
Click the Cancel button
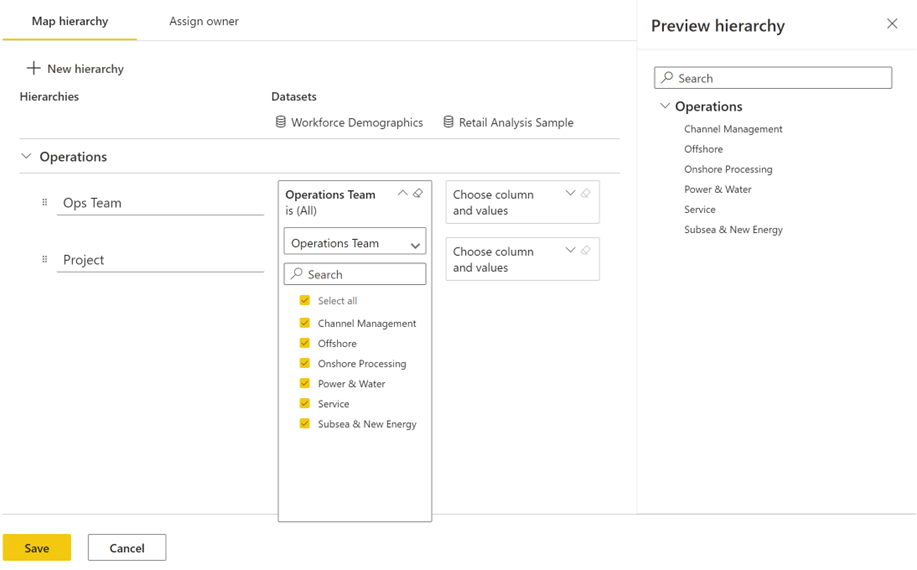click(x=127, y=548)
